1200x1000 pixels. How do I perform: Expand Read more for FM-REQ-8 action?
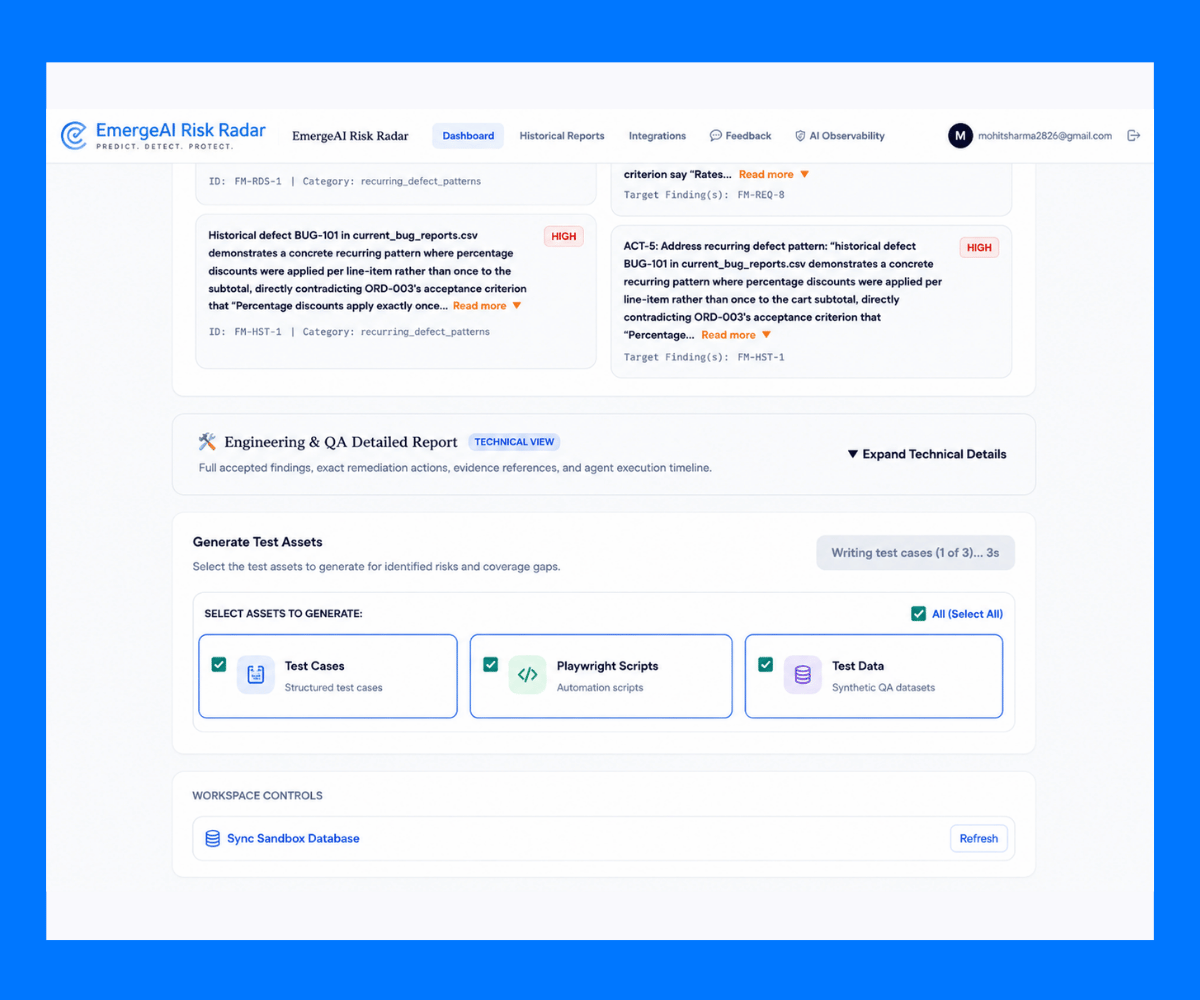tap(774, 174)
